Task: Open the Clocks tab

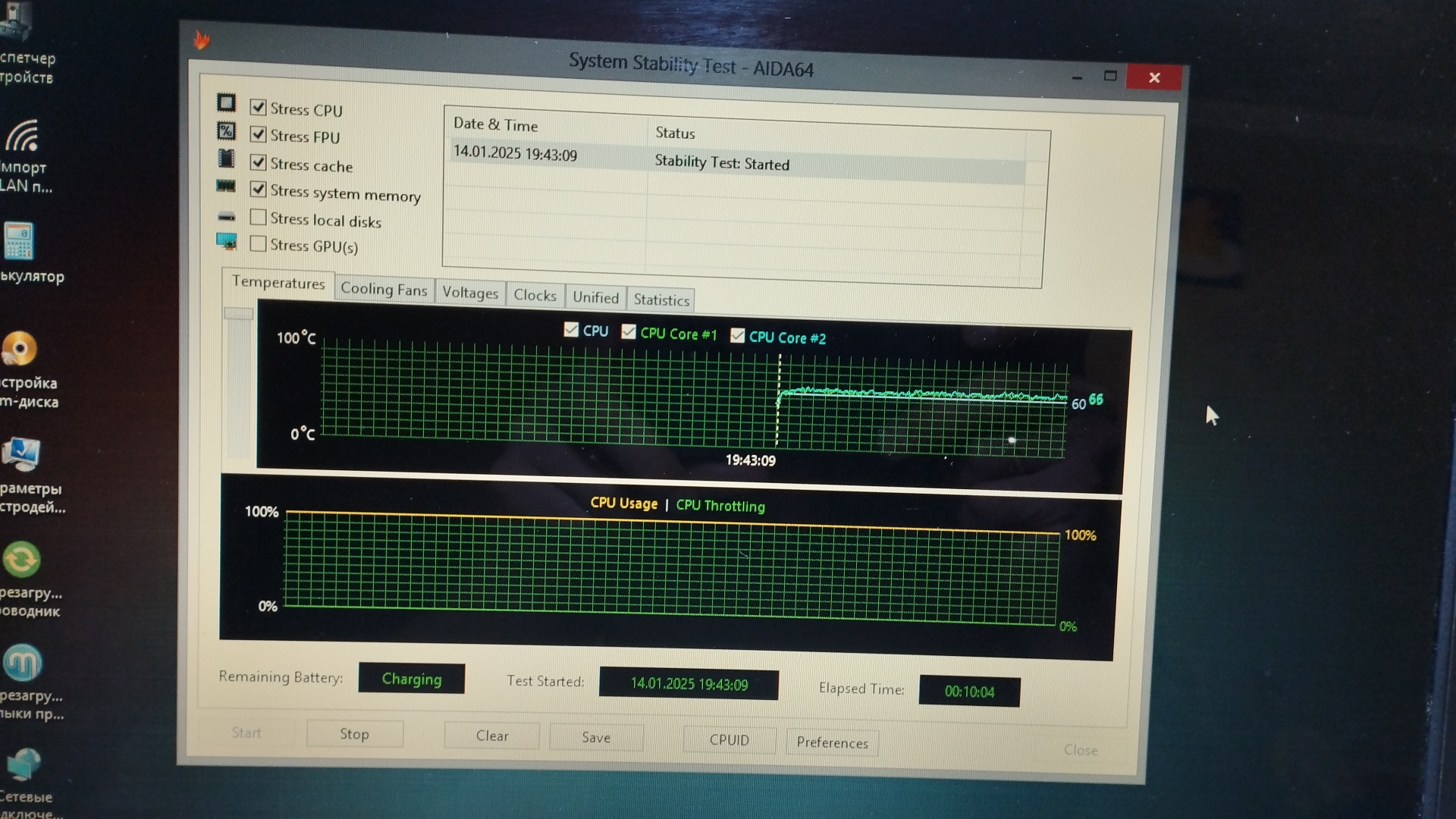Action: (x=535, y=295)
